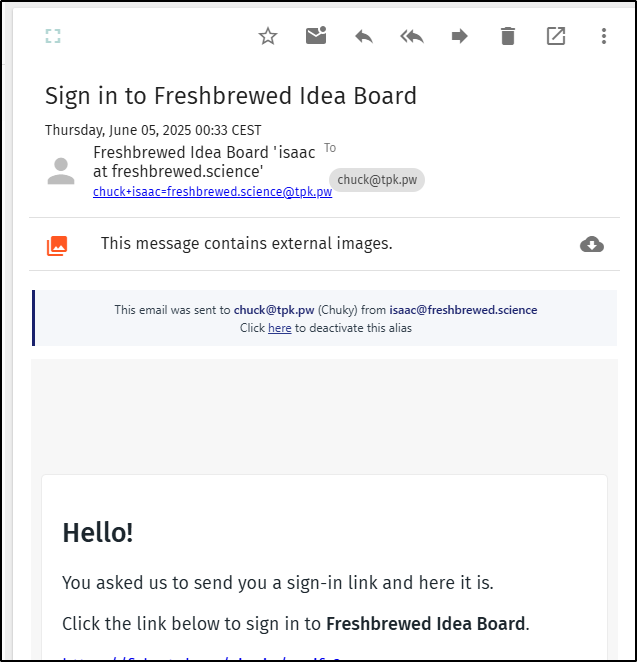The image size is (637, 662).
Task: Open the chuck+isaac=freshbrewed.science@tpk.pw address link
Action: pyautogui.click(x=212, y=192)
